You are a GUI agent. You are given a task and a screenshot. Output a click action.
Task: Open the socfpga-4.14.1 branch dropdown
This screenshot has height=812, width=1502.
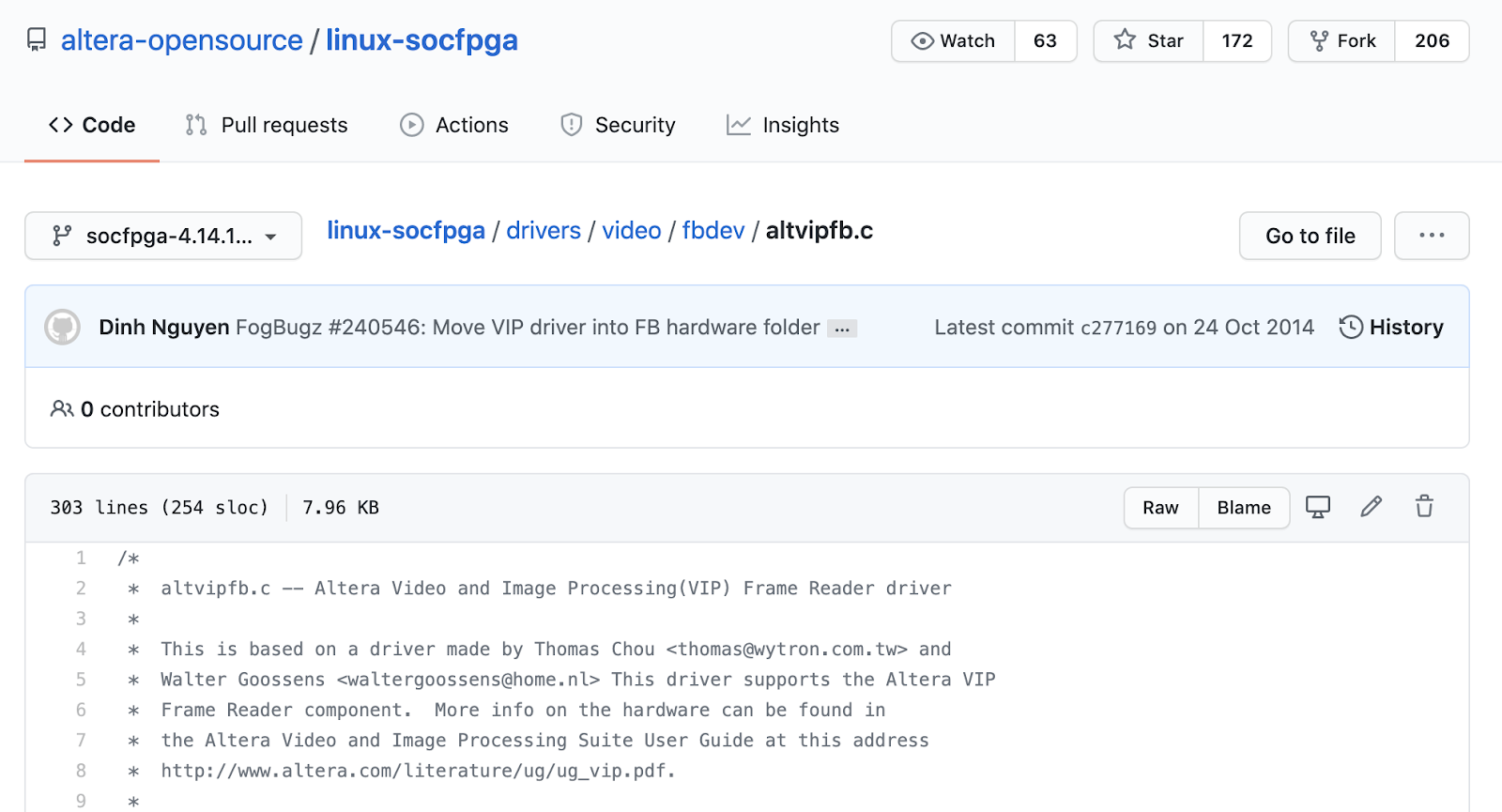[x=163, y=236]
